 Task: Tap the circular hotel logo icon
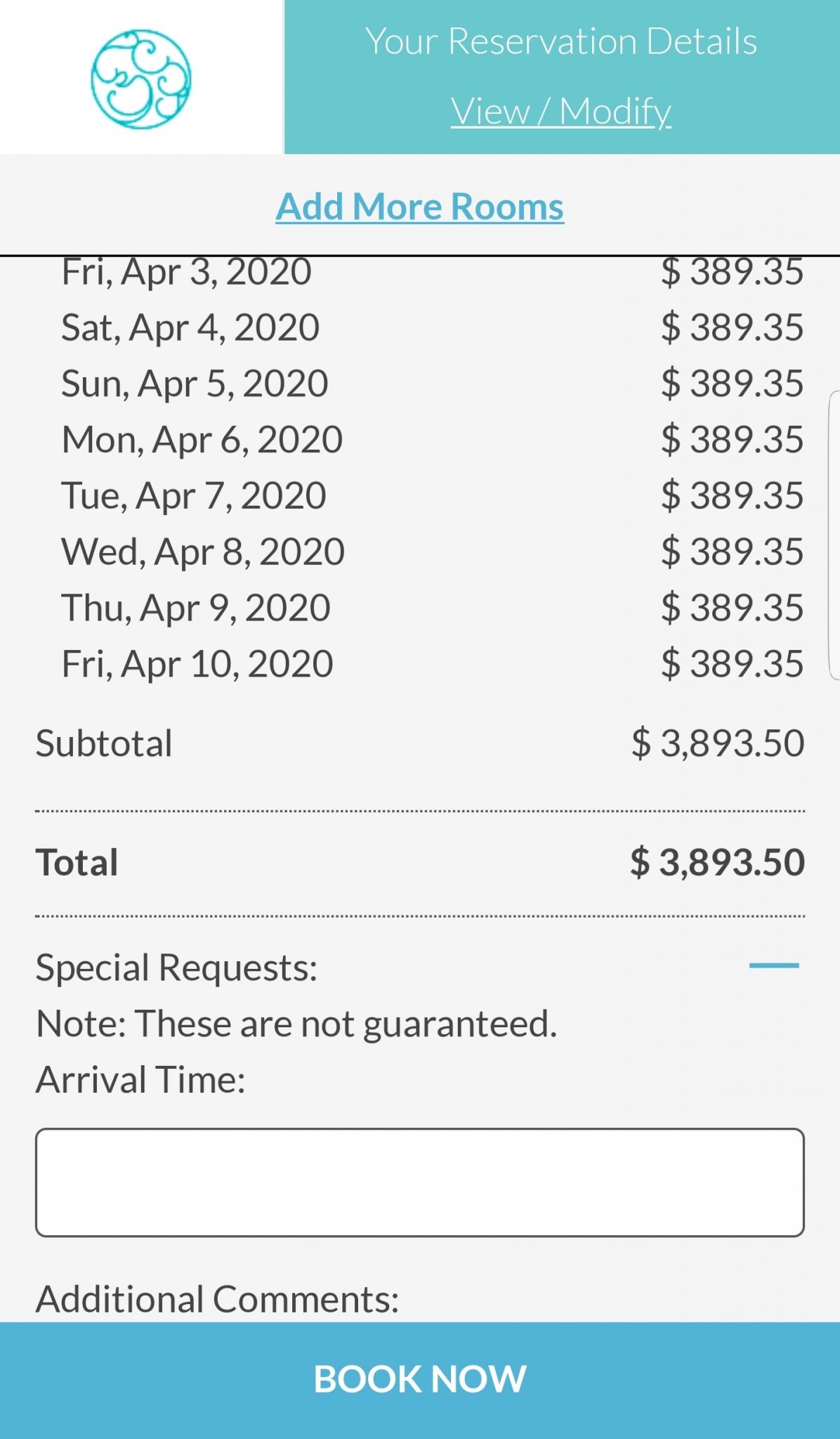pos(140,79)
